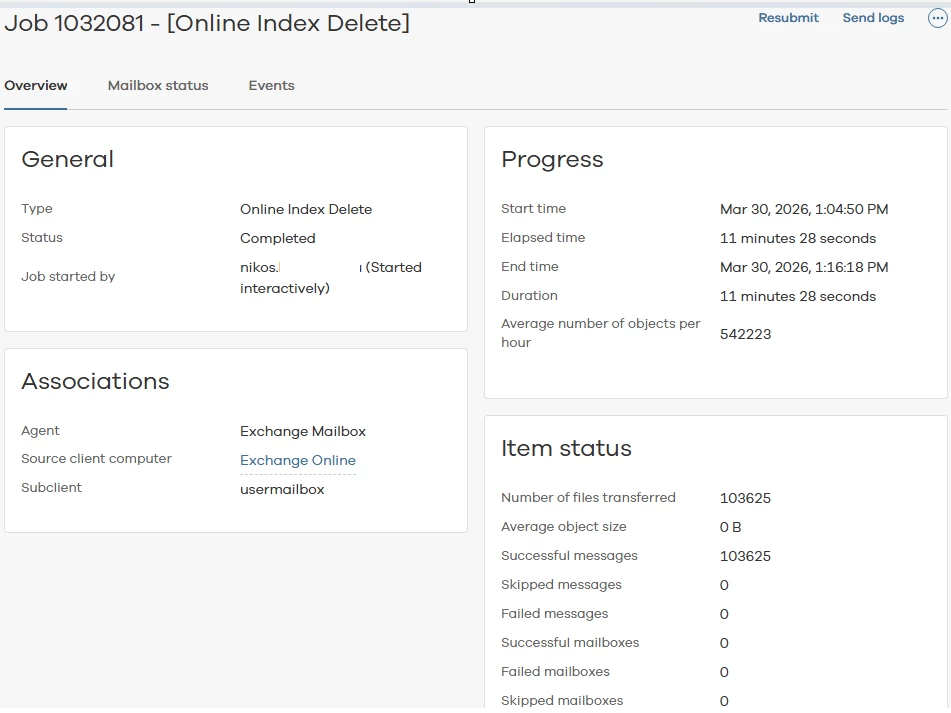Click the Completed status value
This screenshot has height=713, width=951.
click(277, 239)
